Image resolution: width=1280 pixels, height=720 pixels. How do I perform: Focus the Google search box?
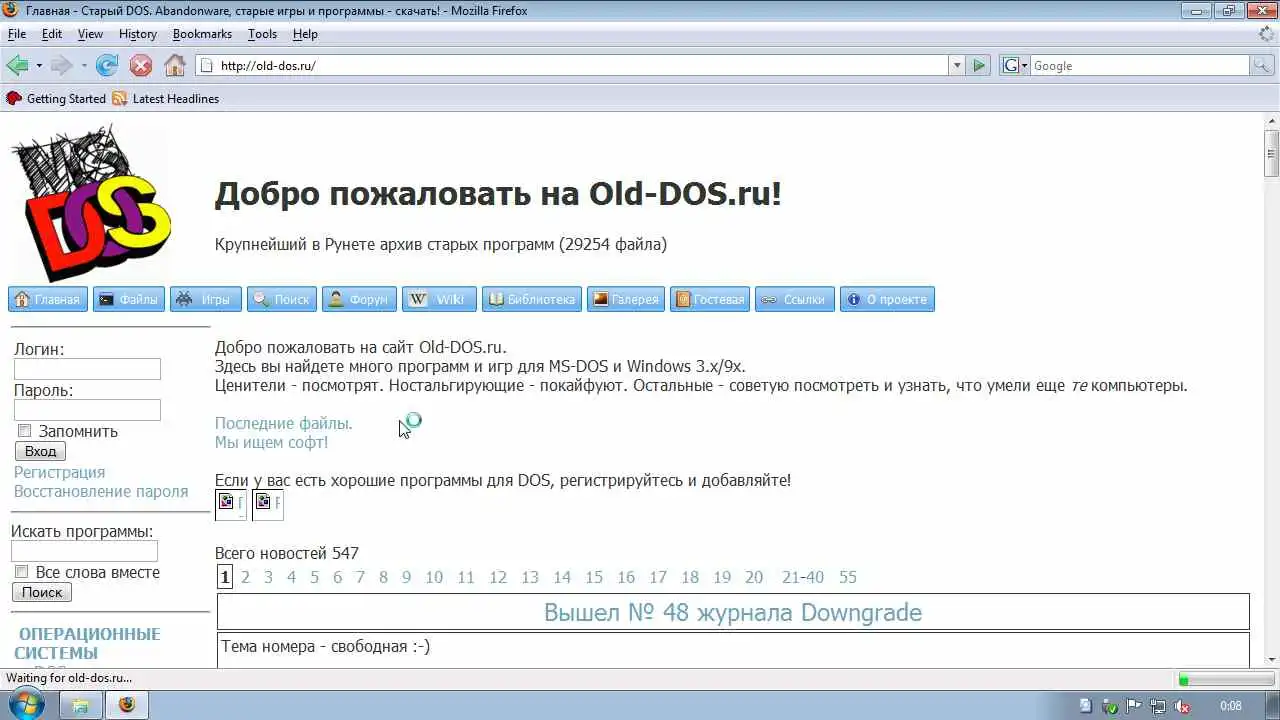[x=1139, y=66]
